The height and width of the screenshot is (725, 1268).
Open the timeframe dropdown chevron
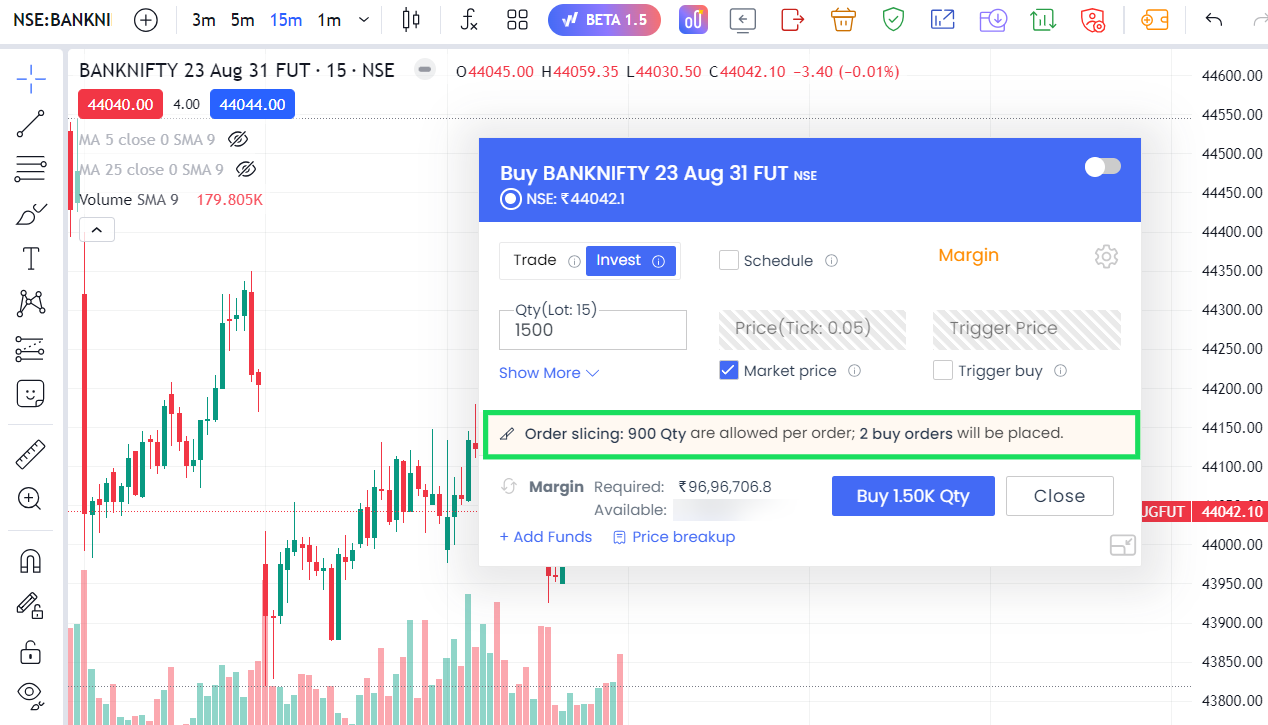click(x=363, y=20)
